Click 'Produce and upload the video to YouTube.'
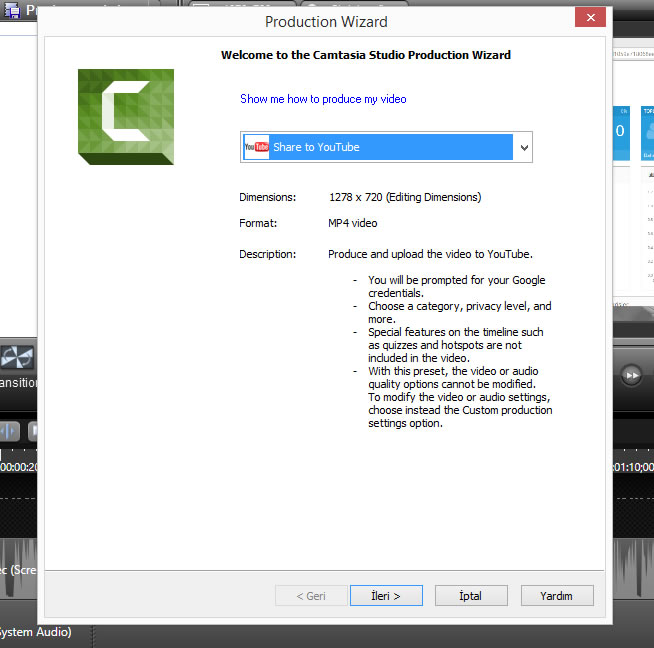The height and width of the screenshot is (648, 654). 430,254
